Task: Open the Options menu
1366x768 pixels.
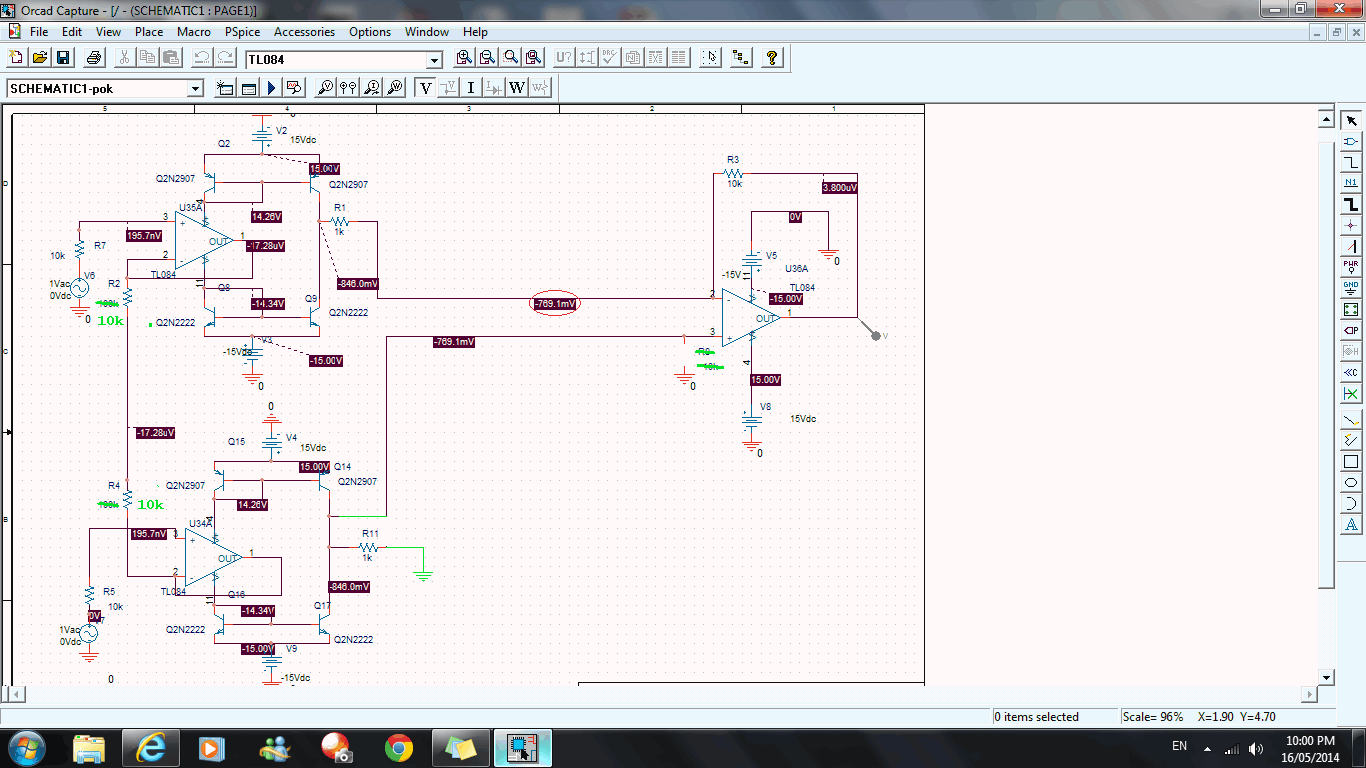Action: (370, 32)
